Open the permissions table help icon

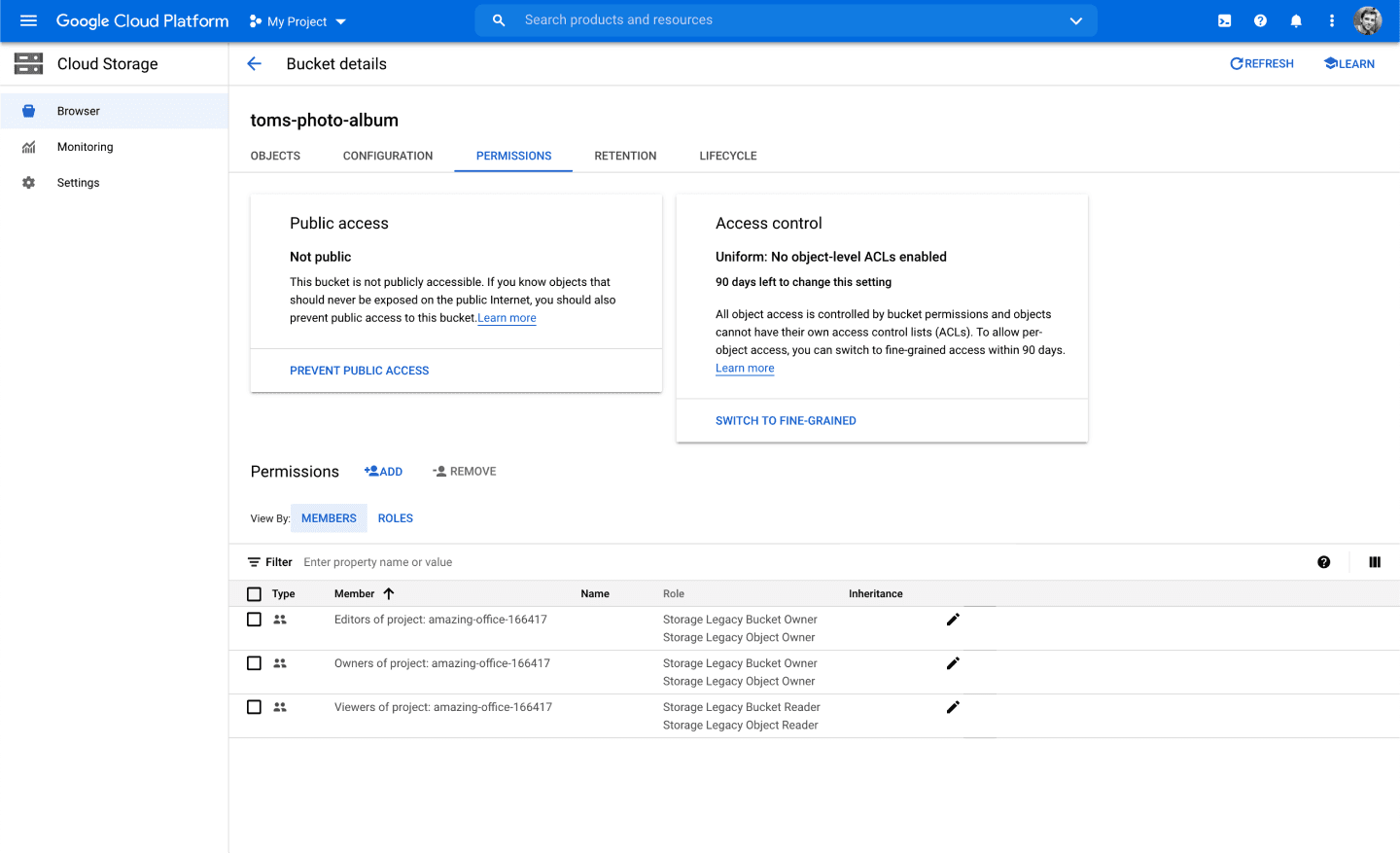(1324, 562)
